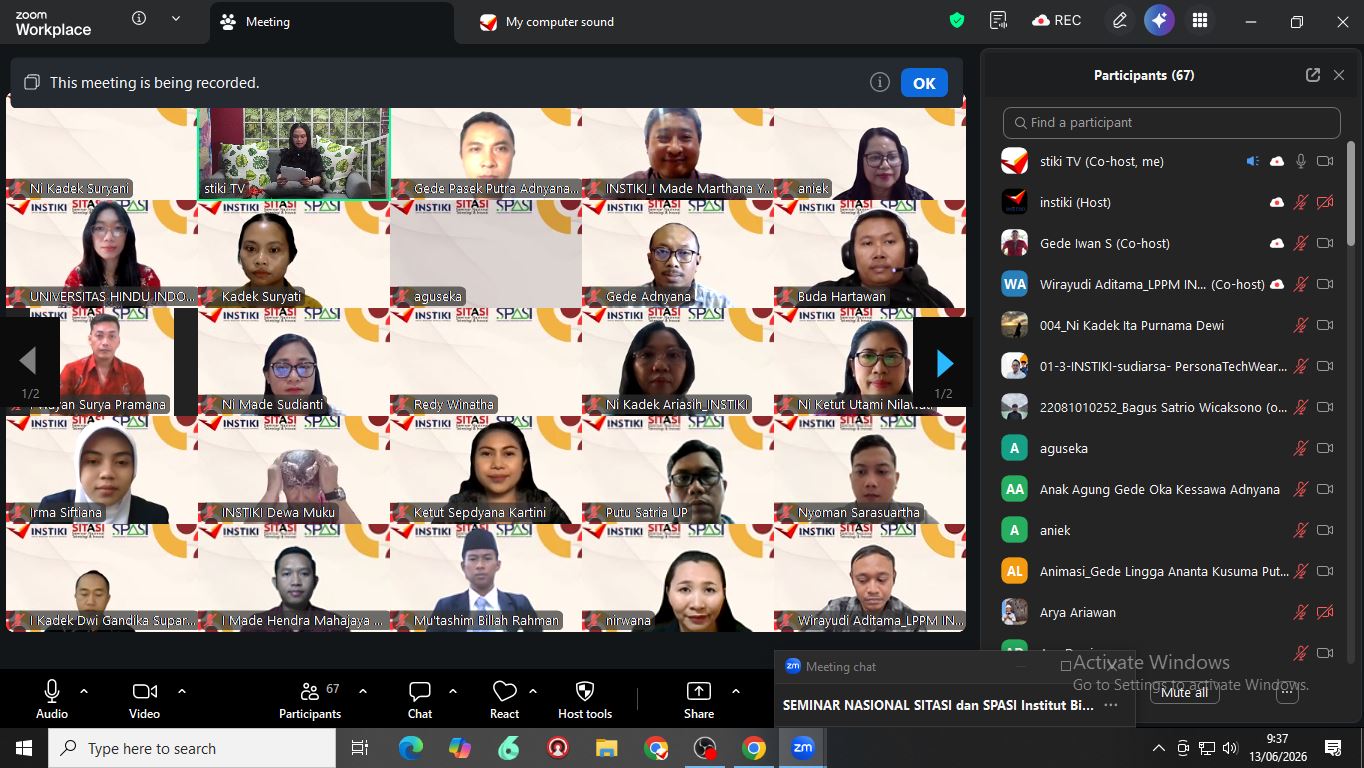Click the Mute all button
This screenshot has width=1364, height=768.
(1184, 692)
